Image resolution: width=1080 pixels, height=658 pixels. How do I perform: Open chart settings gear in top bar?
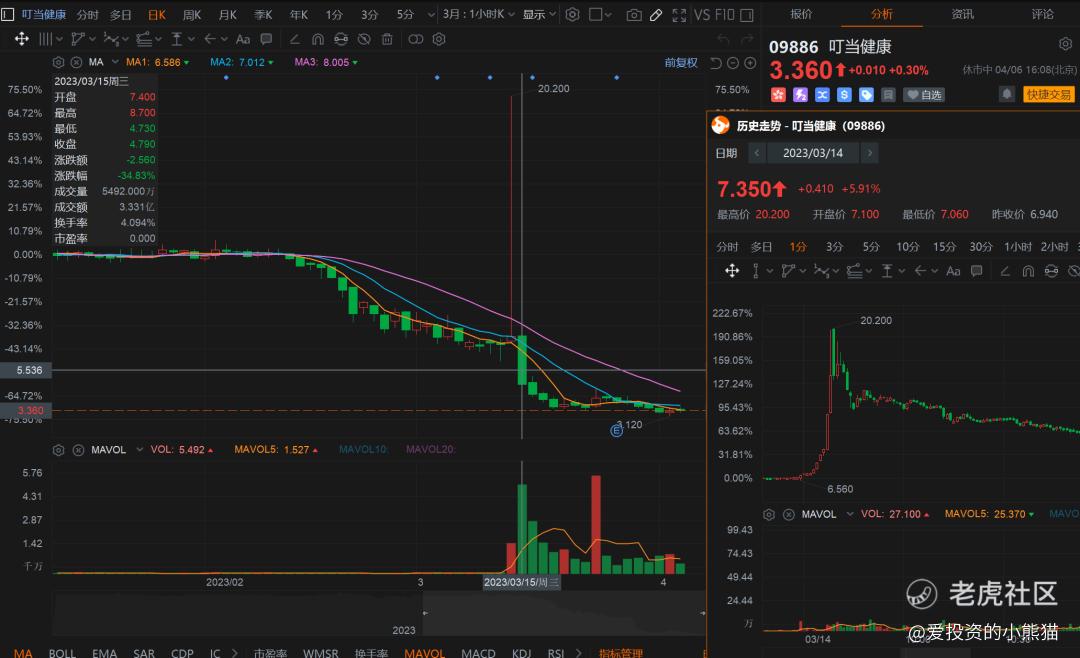click(x=572, y=14)
